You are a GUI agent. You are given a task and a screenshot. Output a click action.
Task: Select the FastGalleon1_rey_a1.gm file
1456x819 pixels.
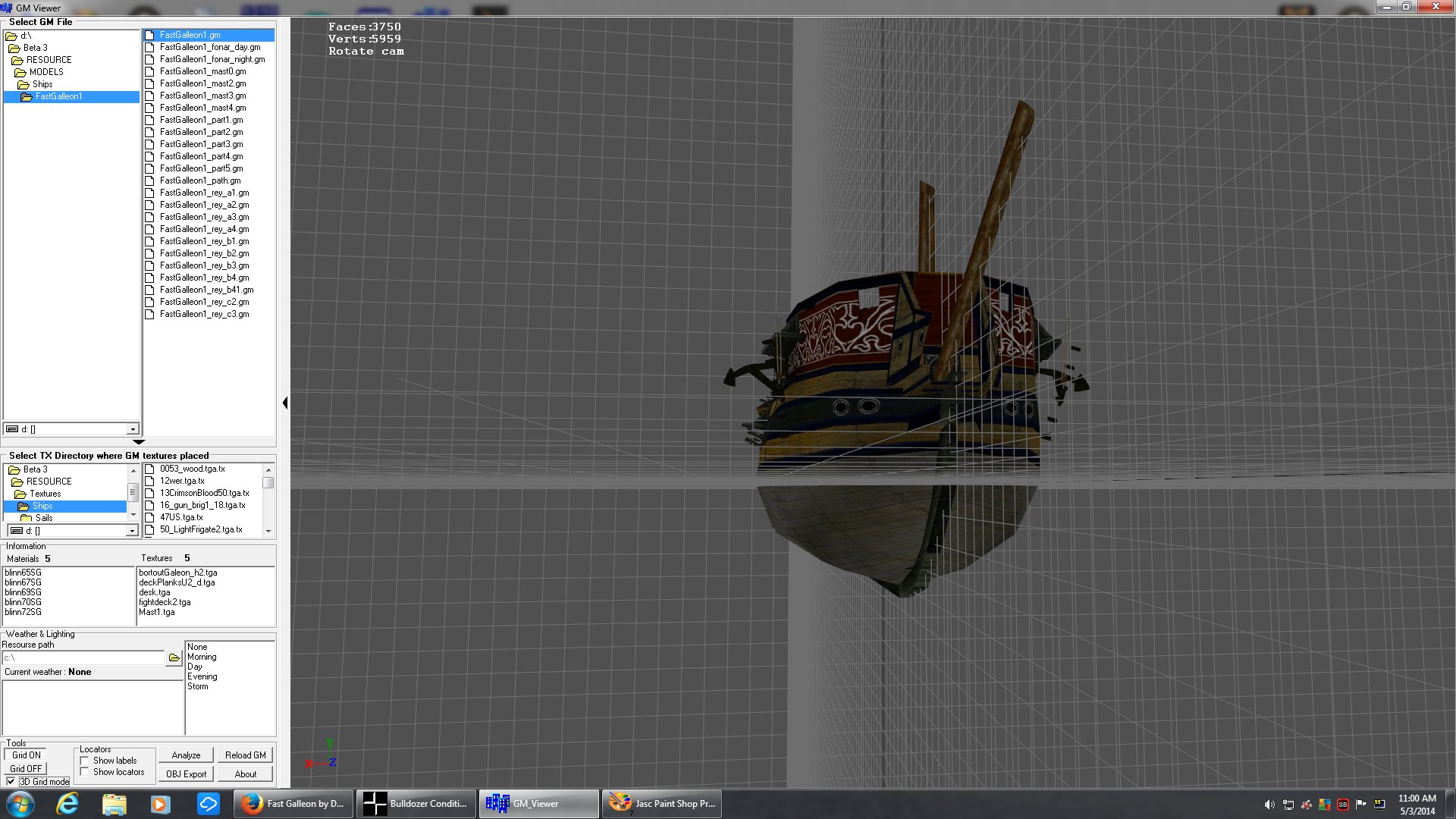coord(204,193)
